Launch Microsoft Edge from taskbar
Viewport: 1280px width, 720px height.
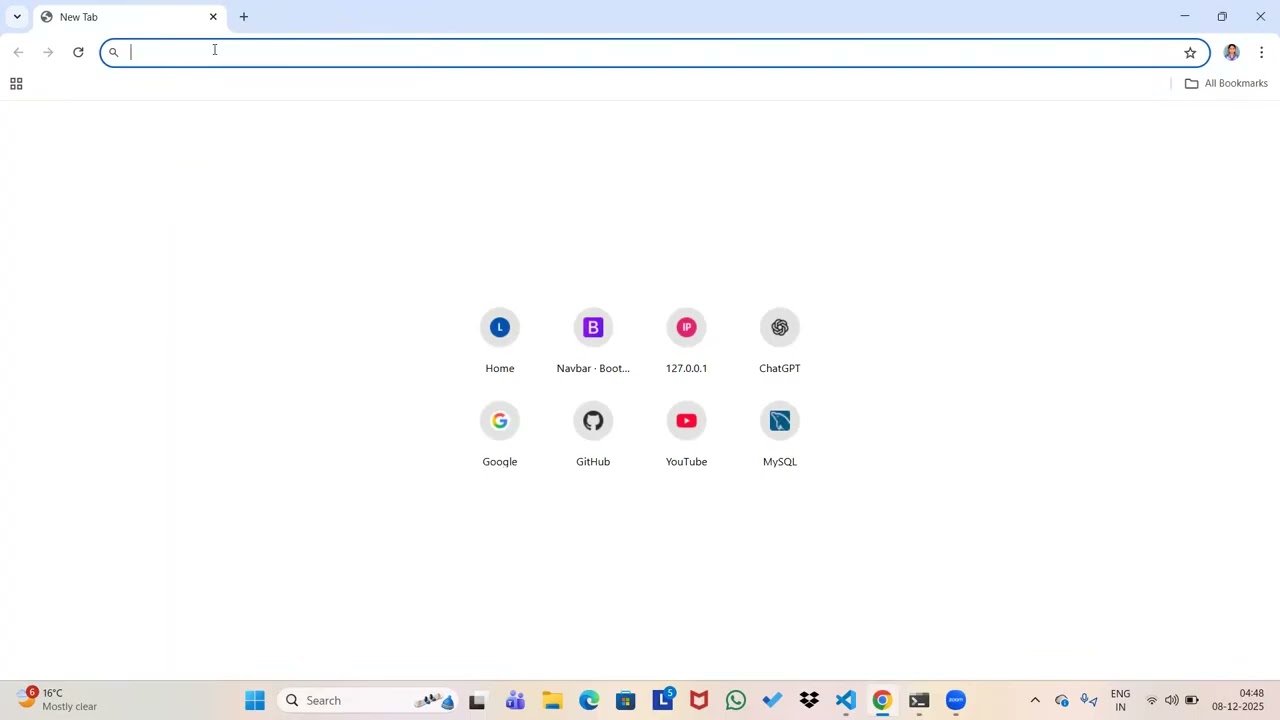(589, 701)
